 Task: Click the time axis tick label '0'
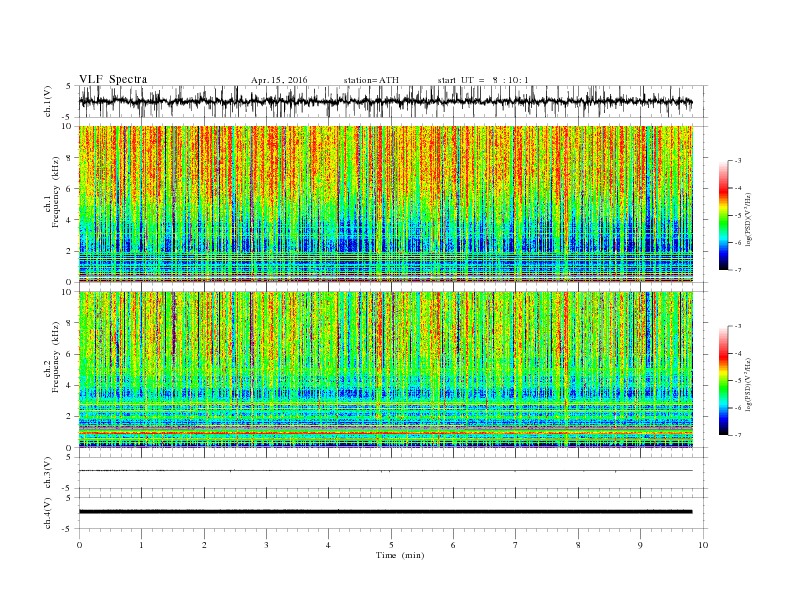coord(79,545)
